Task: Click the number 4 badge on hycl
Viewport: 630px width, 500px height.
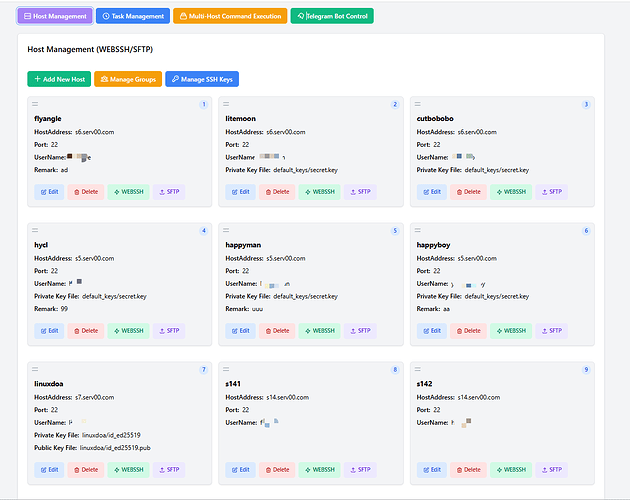Action: [x=204, y=231]
